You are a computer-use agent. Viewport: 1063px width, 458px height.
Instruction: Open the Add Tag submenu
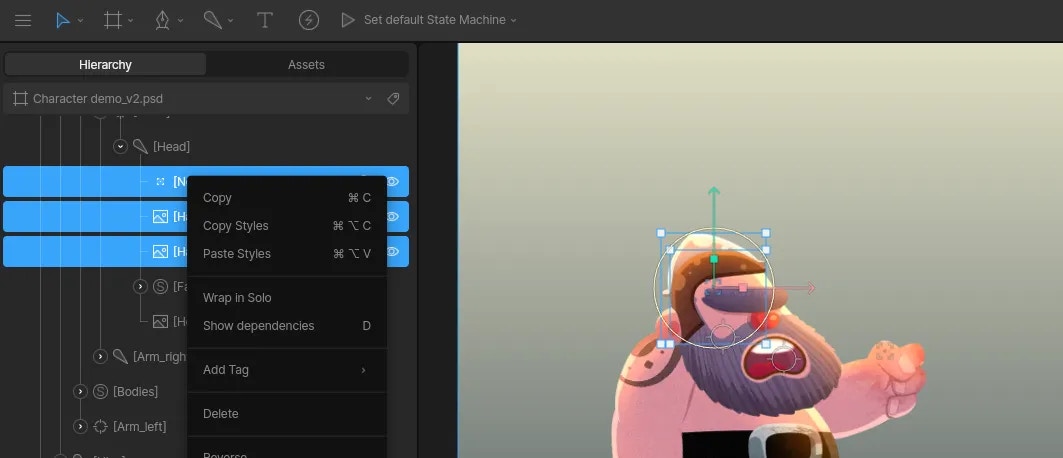coord(287,370)
